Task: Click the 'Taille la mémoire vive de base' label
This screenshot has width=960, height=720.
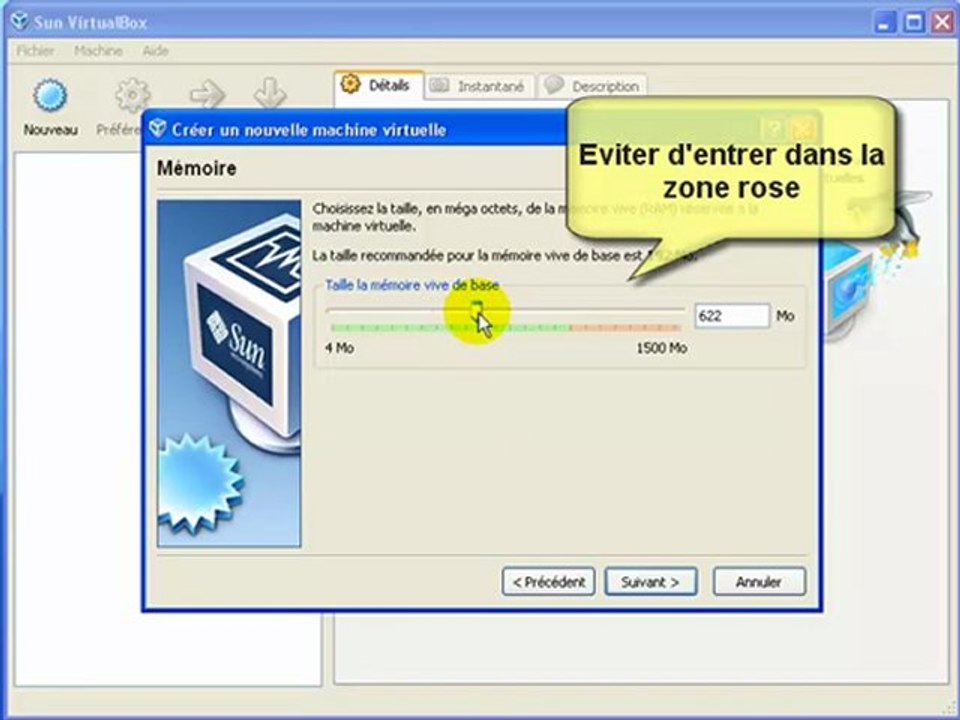Action: 412,285
